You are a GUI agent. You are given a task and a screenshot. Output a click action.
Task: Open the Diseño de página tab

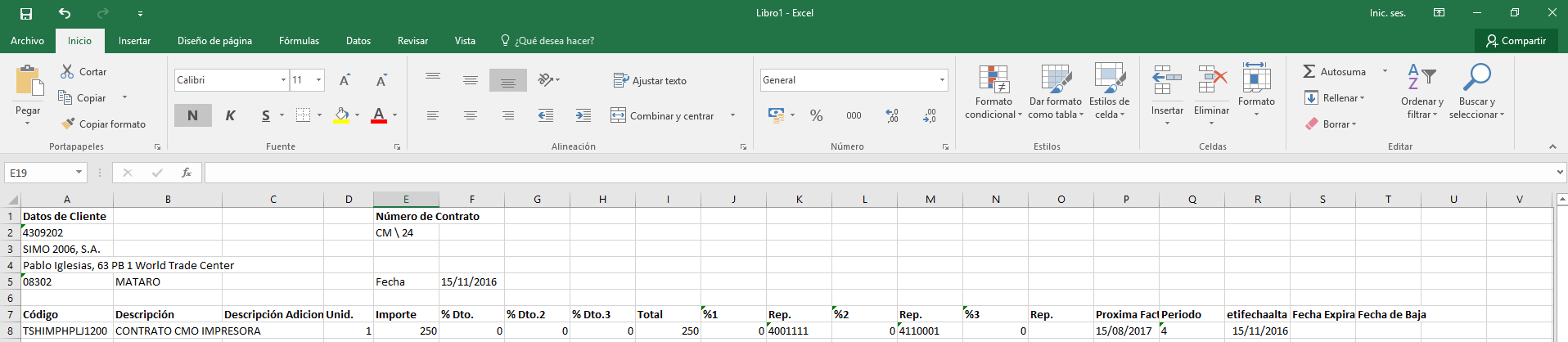pyautogui.click(x=214, y=41)
